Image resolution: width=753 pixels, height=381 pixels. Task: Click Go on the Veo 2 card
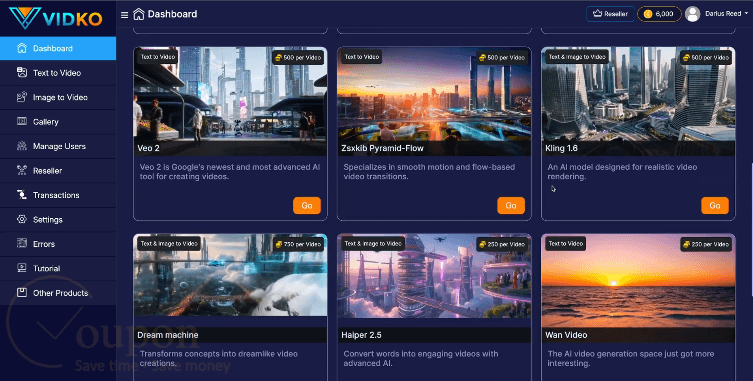coord(307,205)
